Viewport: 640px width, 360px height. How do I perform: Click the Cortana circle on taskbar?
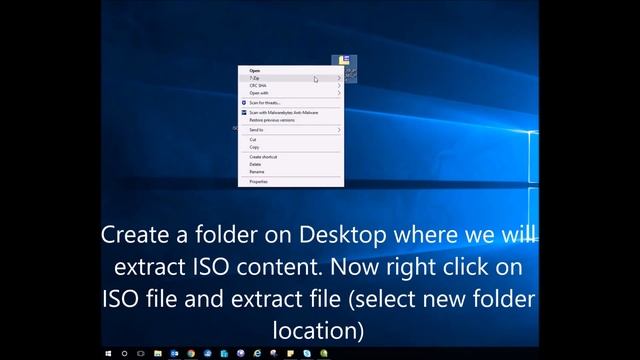tap(124, 353)
